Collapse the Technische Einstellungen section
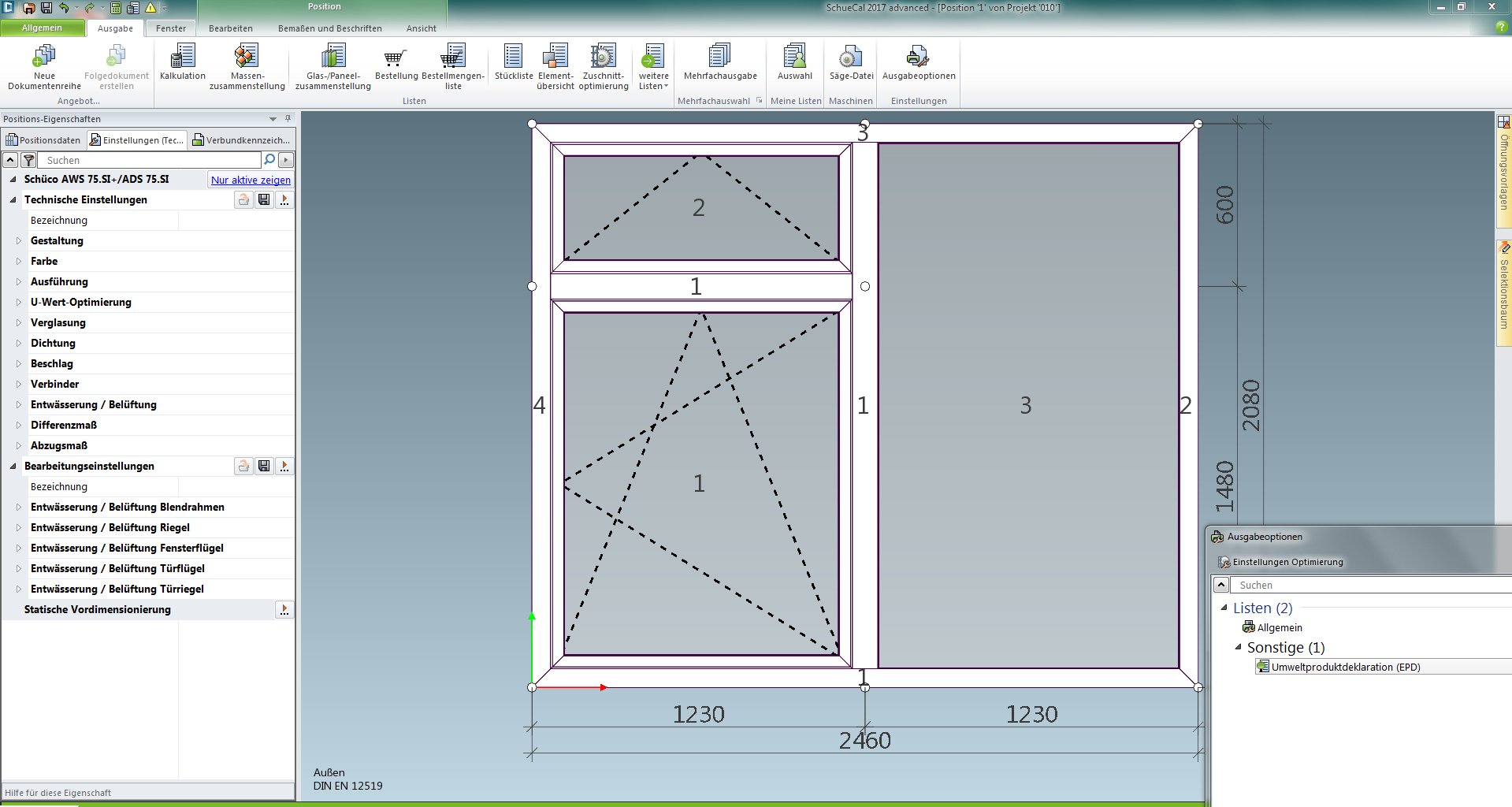This screenshot has height=807, width=1512. click(x=13, y=199)
